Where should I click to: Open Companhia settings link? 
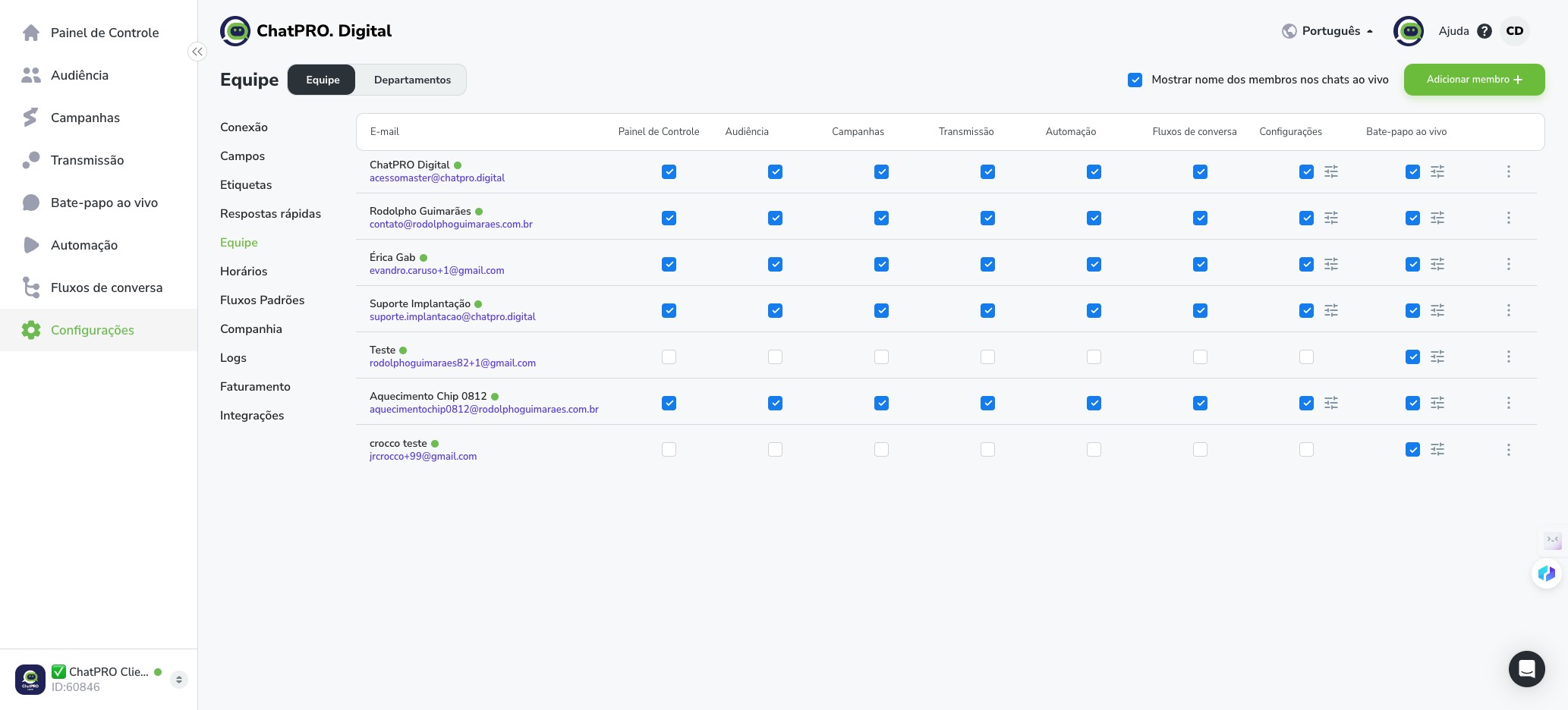click(251, 329)
